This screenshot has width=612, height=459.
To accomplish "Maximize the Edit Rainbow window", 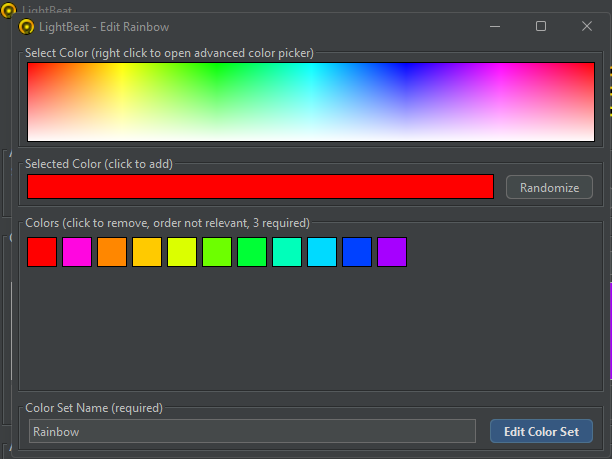I will 541,27.
